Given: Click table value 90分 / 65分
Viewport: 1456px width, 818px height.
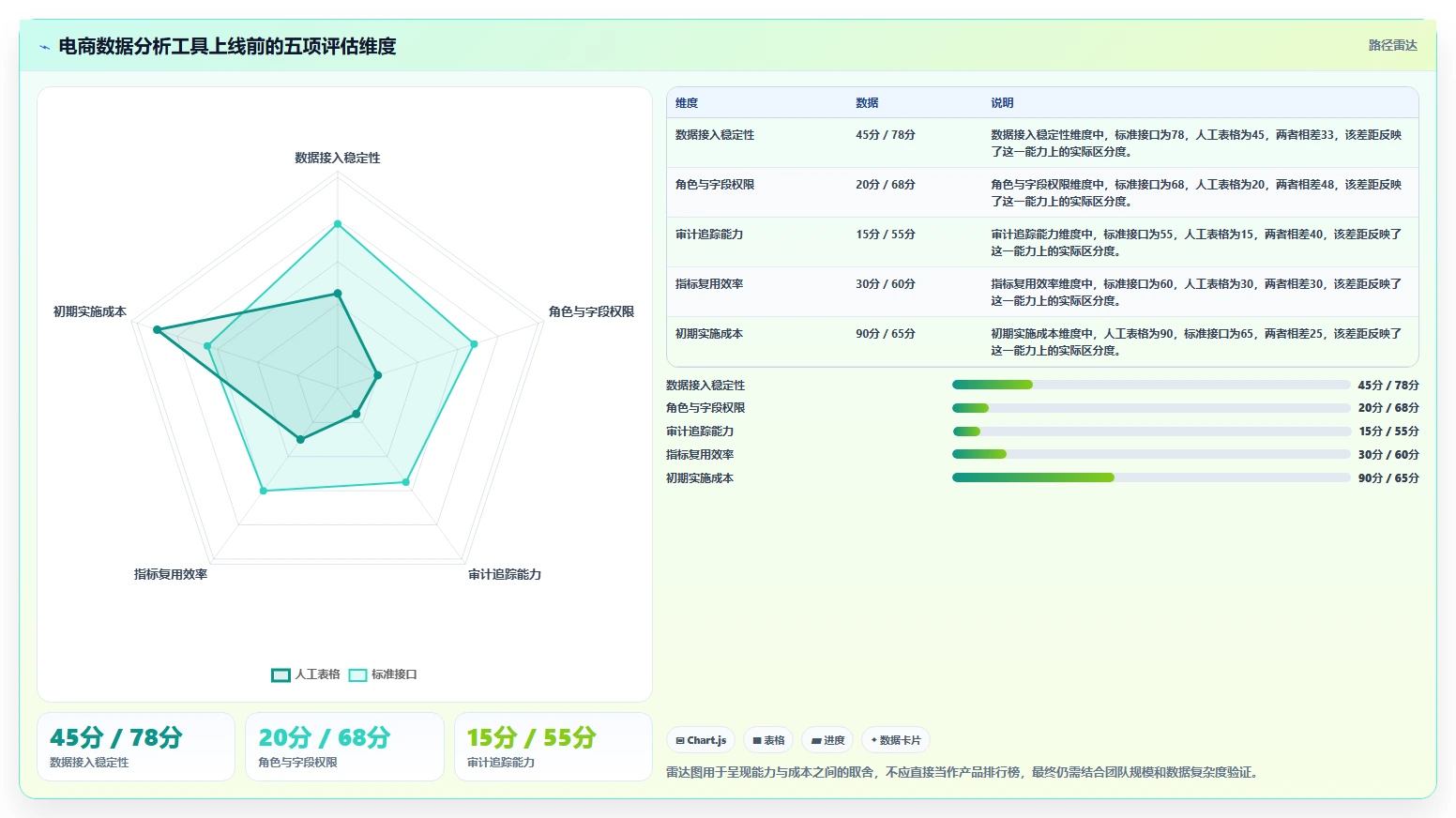Looking at the screenshot, I should click(x=886, y=334).
